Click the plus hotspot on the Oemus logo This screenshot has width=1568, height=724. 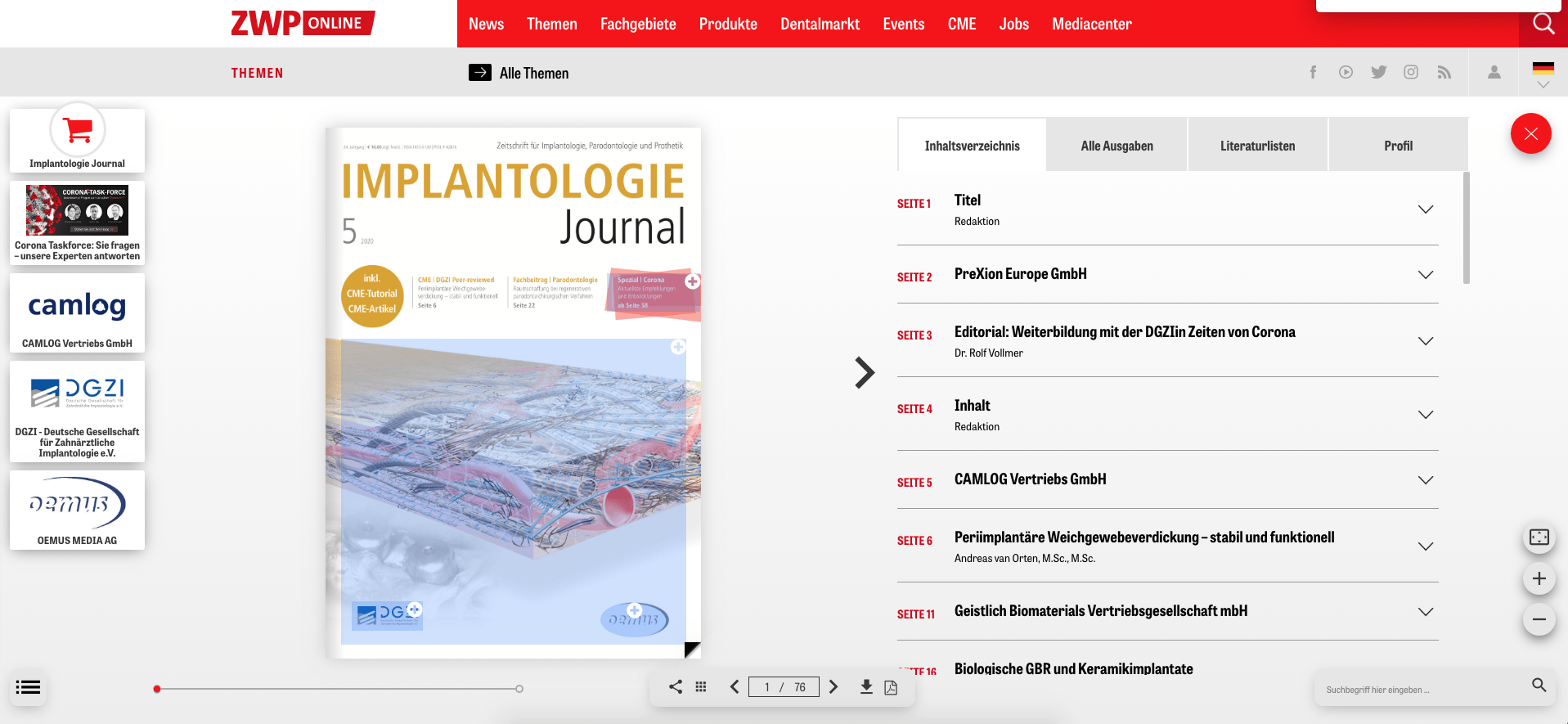click(x=635, y=609)
